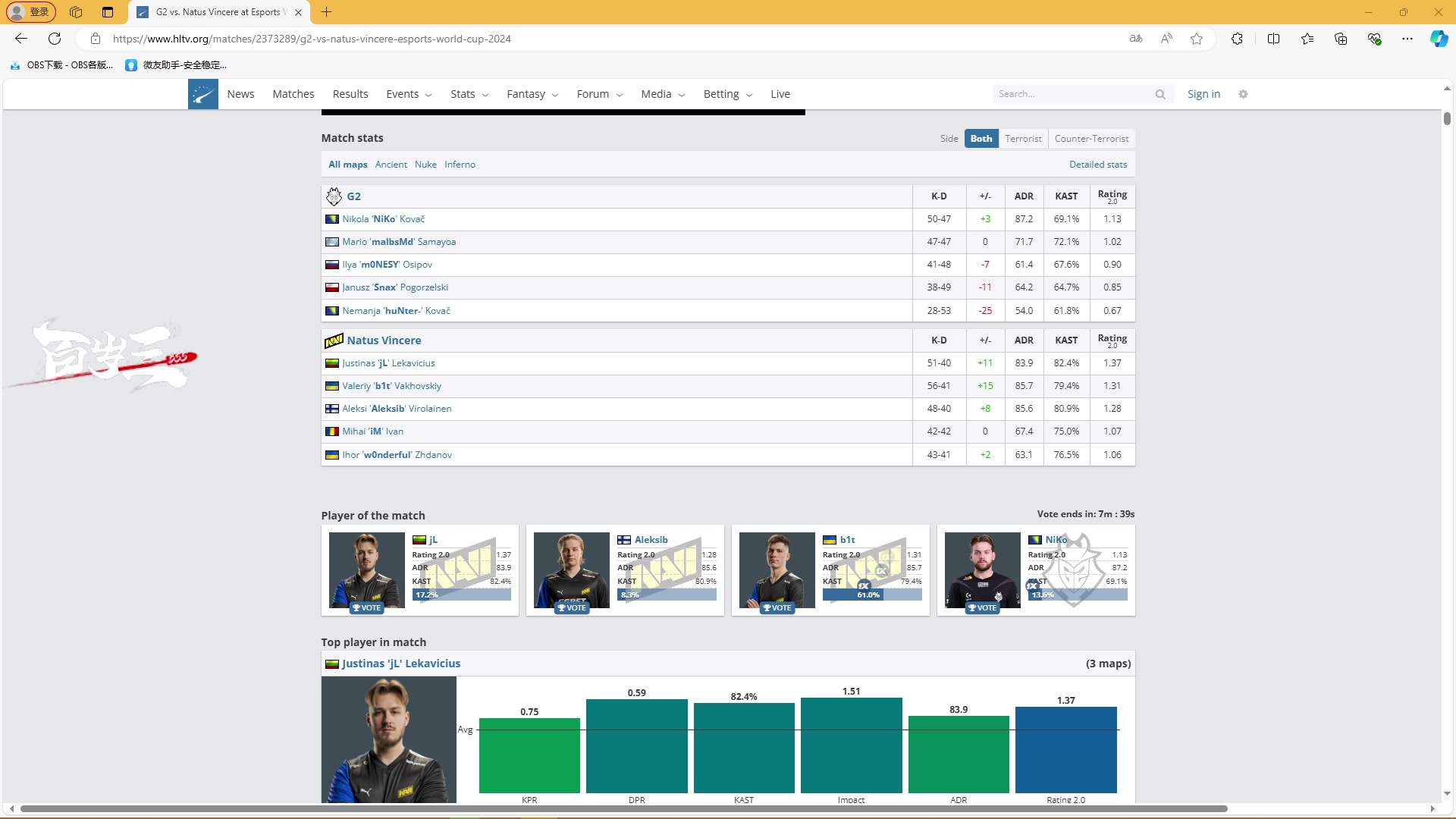Expand the Forum dropdown menu
Image resolution: width=1456 pixels, height=819 pixels.
600,94
